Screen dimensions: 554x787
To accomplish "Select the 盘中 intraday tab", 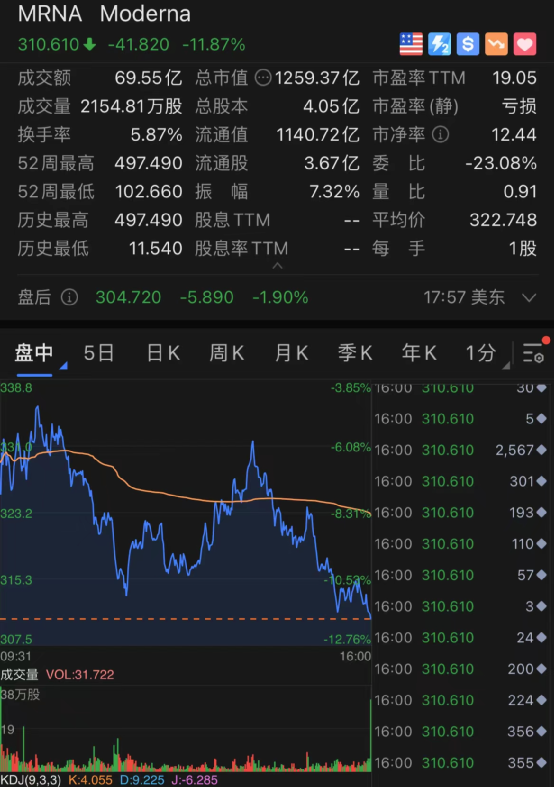I will [x=34, y=353].
